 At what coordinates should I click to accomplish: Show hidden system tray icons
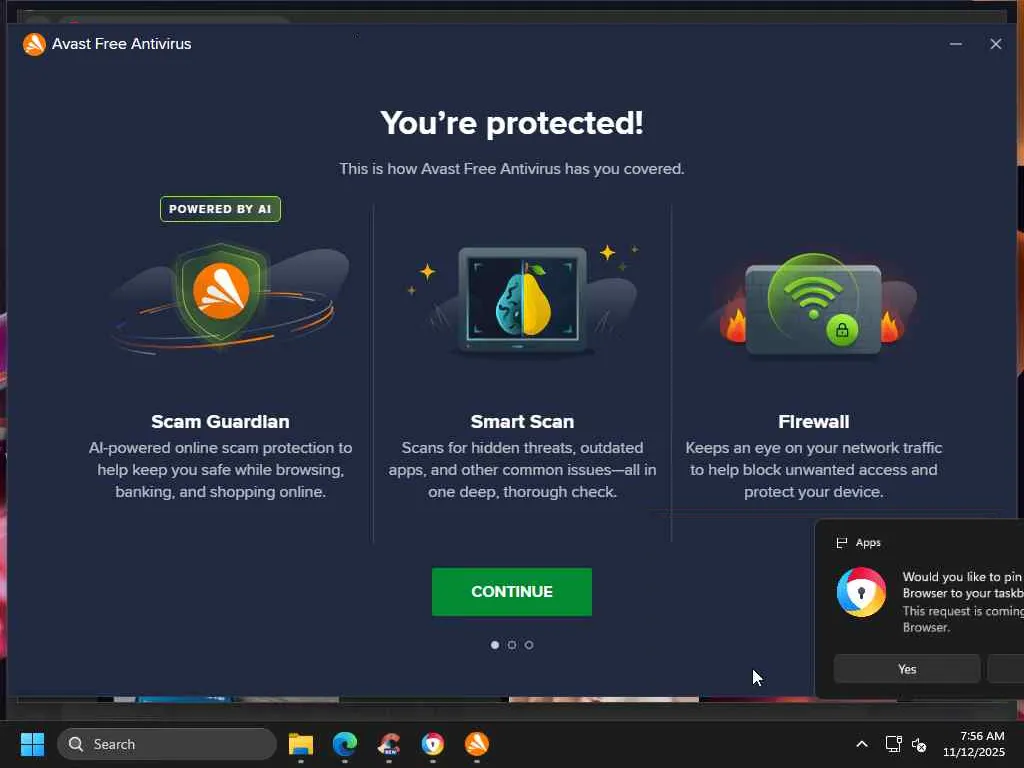[x=862, y=744]
